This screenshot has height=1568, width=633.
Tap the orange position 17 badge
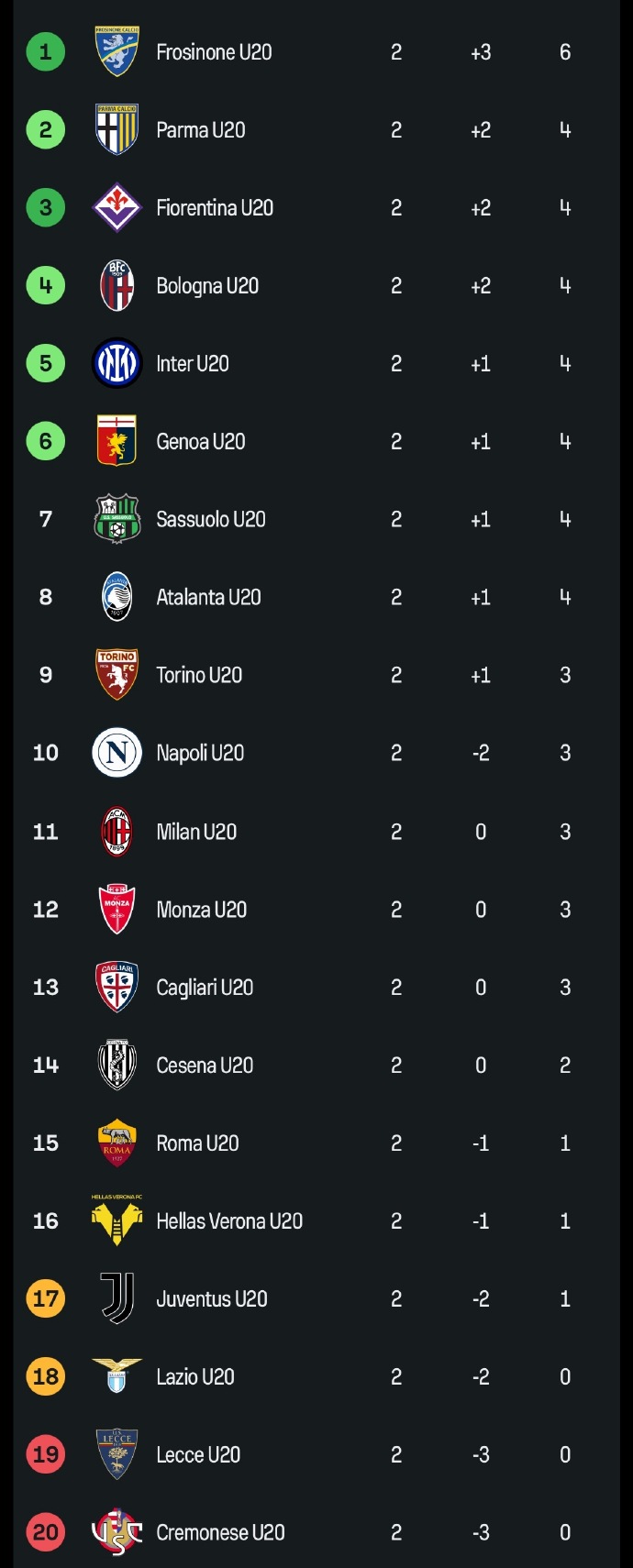coord(46,1298)
